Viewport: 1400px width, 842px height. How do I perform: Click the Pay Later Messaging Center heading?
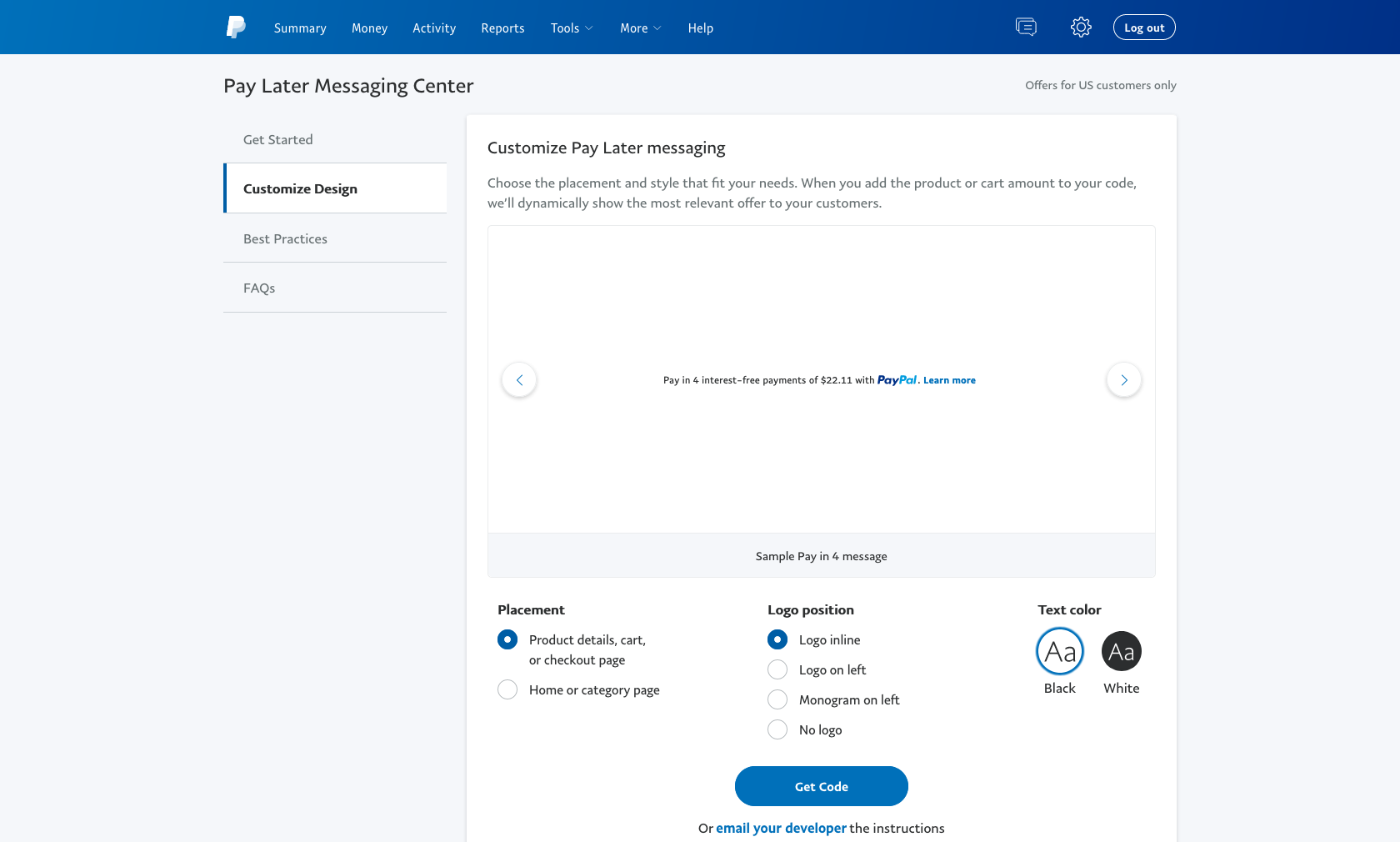point(348,86)
